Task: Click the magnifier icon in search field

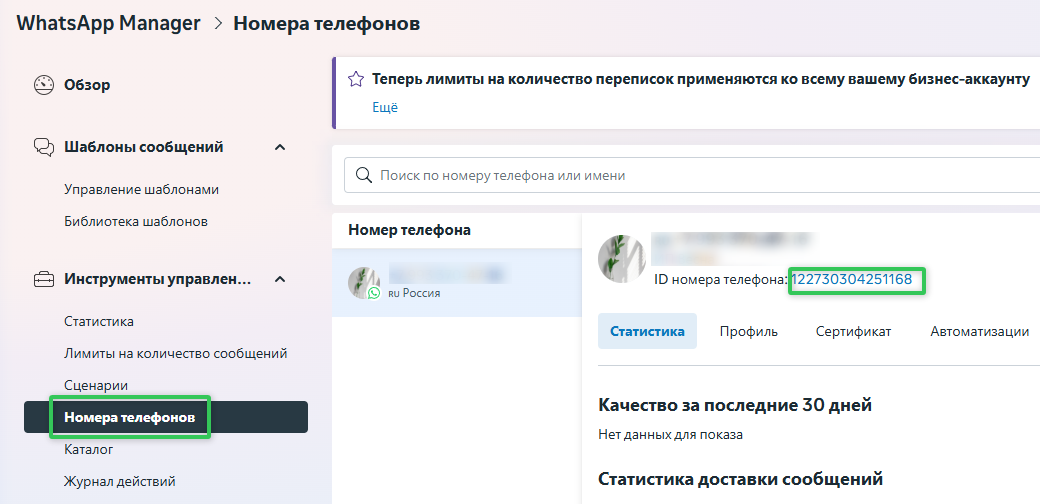Action: point(363,175)
